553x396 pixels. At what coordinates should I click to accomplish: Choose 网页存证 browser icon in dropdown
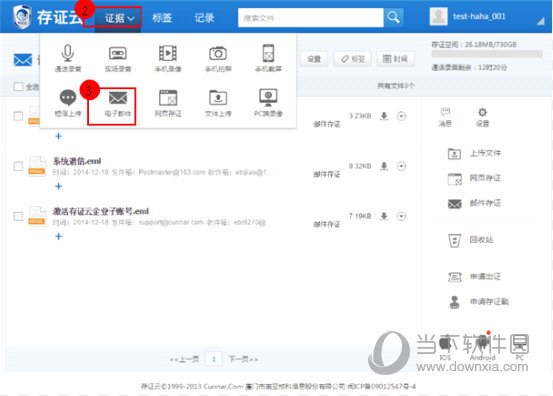[x=168, y=103]
